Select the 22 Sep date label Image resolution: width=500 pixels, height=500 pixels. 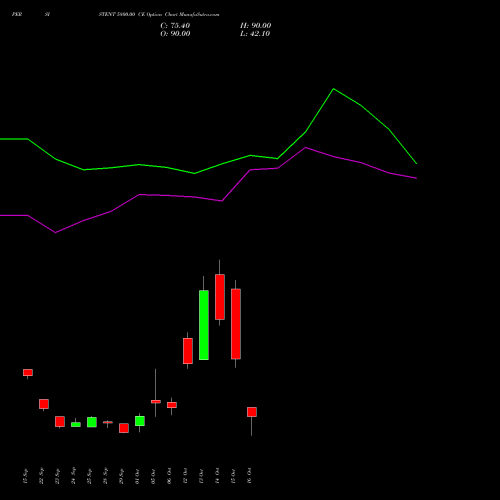pyautogui.click(x=41, y=476)
